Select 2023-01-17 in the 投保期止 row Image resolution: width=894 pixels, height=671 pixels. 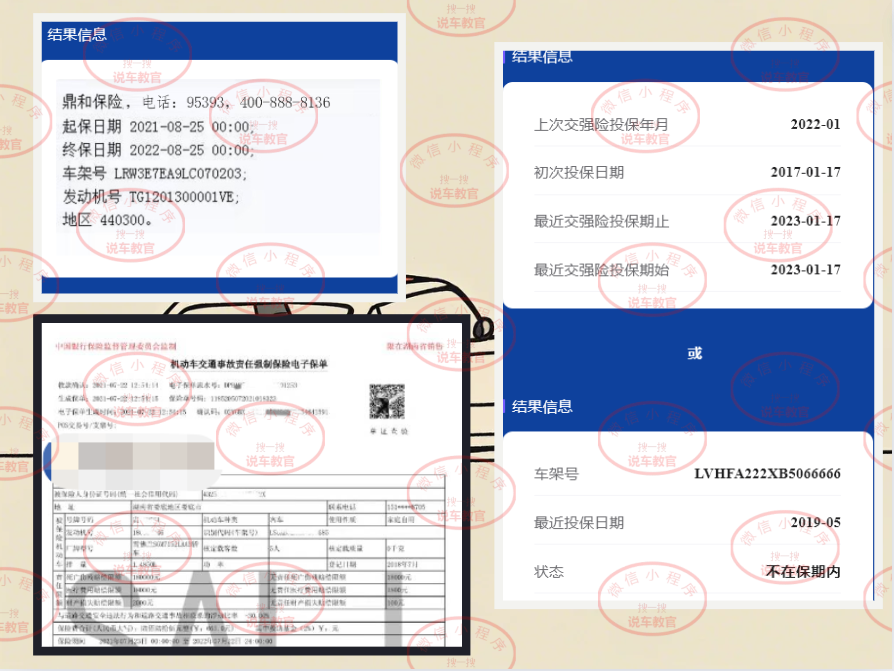pos(806,221)
